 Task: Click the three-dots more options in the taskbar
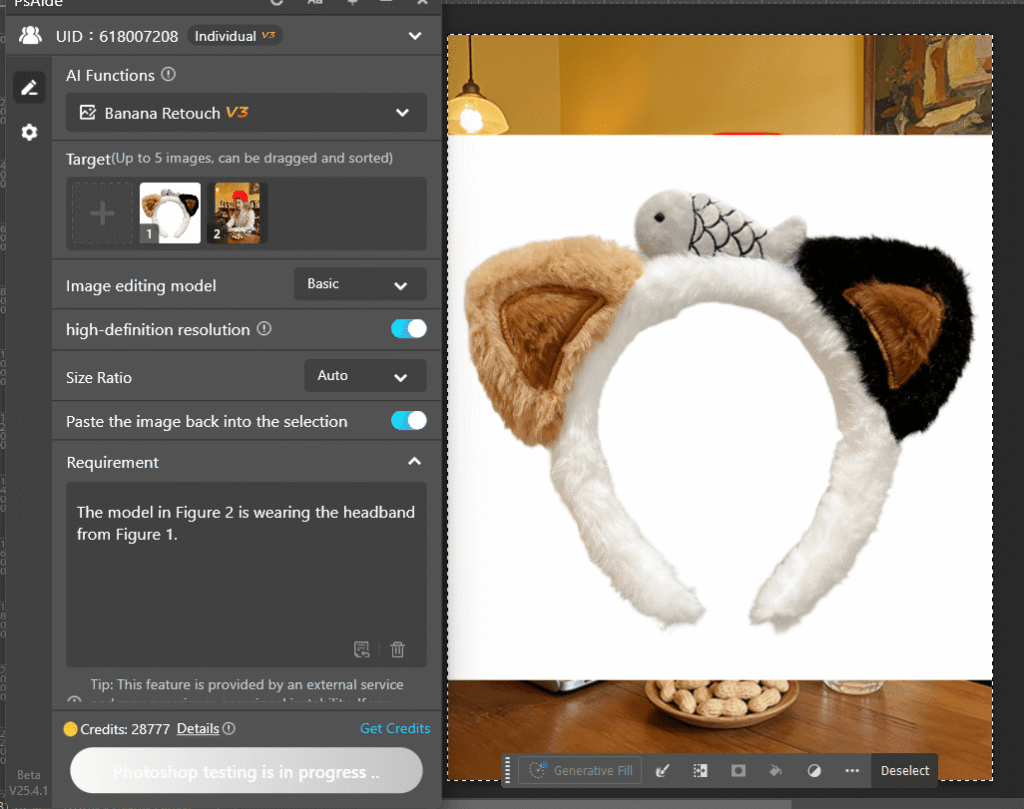coord(852,770)
